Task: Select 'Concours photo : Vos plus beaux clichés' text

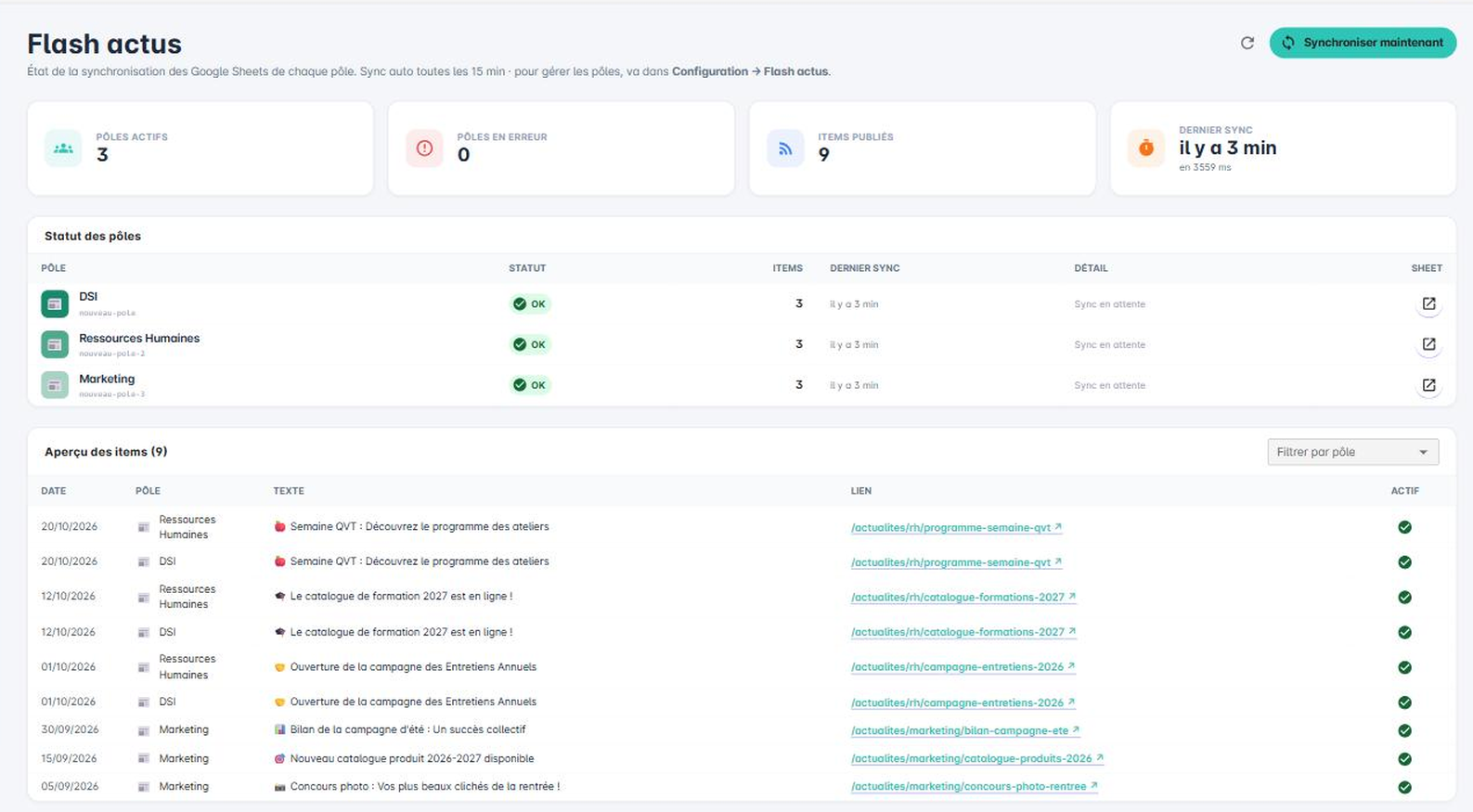Action: tap(425, 786)
